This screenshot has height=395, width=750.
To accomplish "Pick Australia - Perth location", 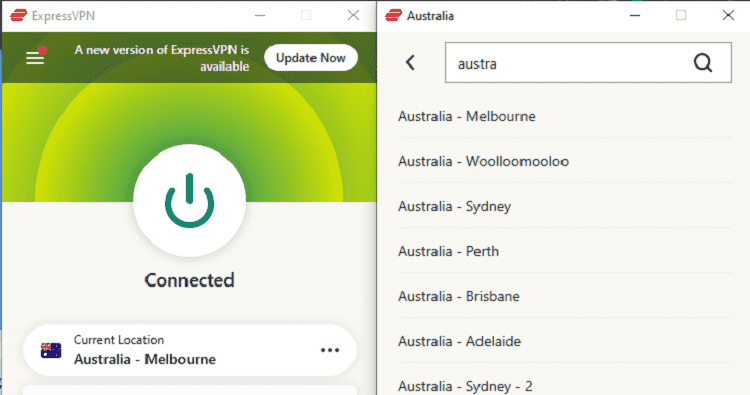I will coord(565,251).
